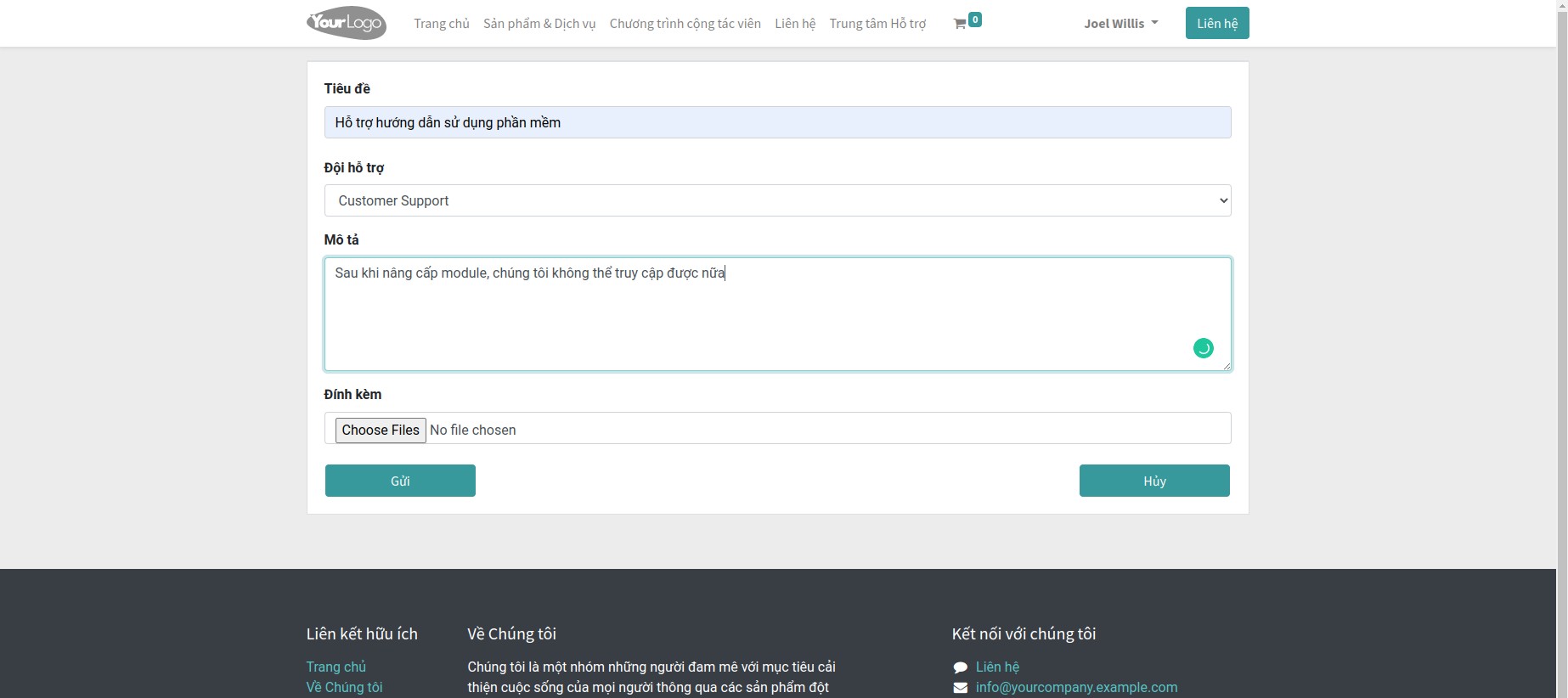Open the shopping cart icon
The image size is (1568, 698).
[960, 24]
